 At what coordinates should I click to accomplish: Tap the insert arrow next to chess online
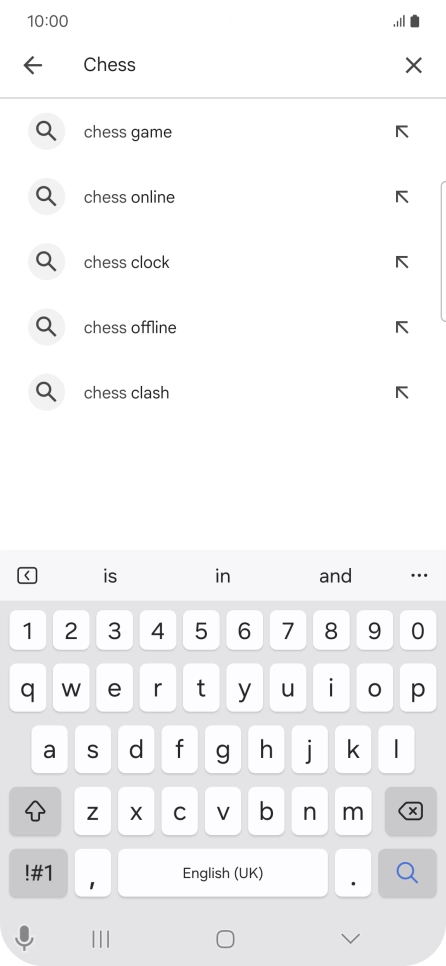pyautogui.click(x=402, y=197)
